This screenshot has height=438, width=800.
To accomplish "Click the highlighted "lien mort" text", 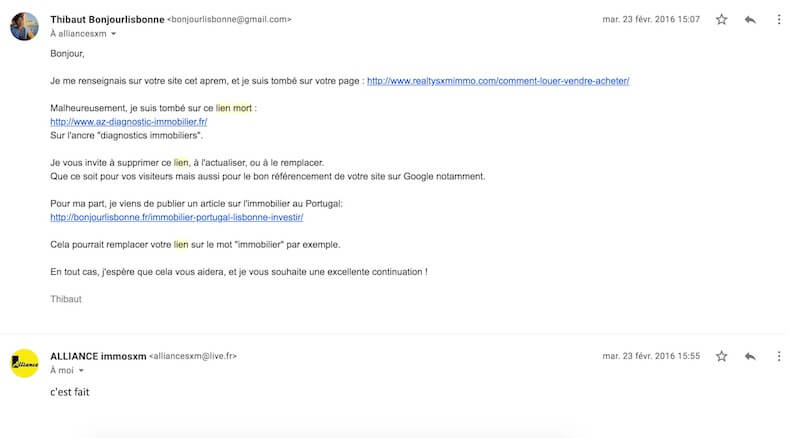I will (233, 108).
